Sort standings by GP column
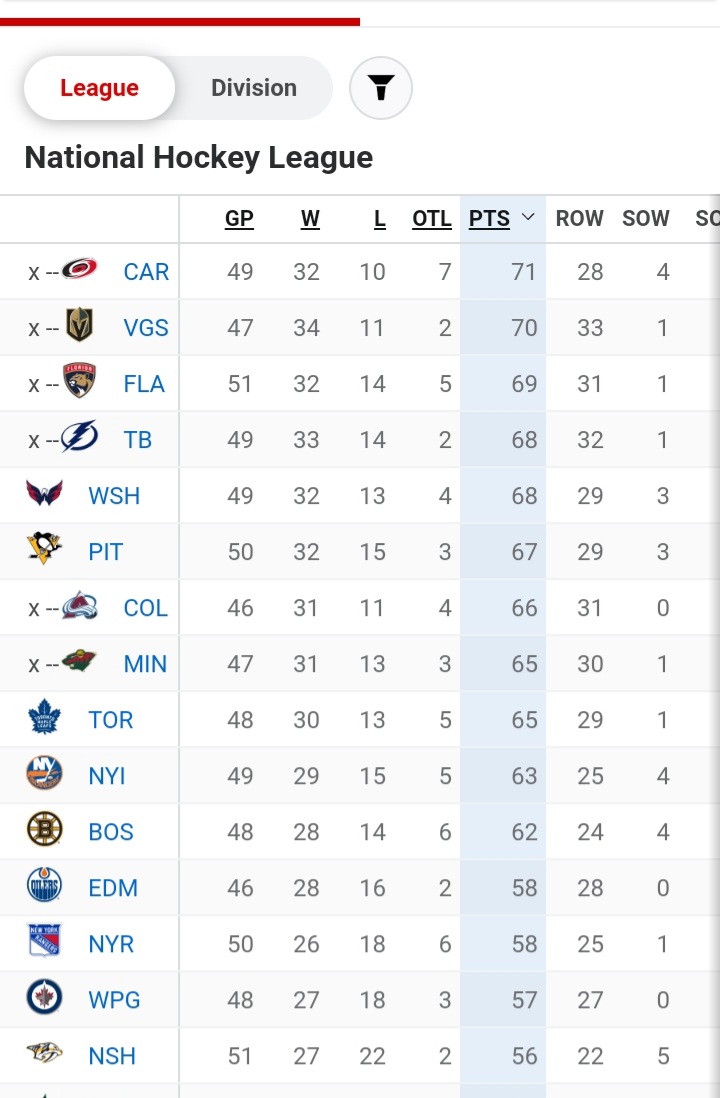Screen dimensions: 720x1098 (239, 218)
